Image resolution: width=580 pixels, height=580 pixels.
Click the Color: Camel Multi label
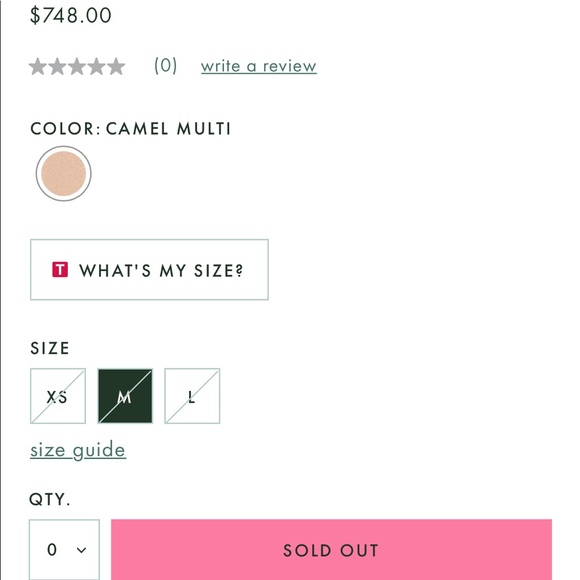point(131,129)
